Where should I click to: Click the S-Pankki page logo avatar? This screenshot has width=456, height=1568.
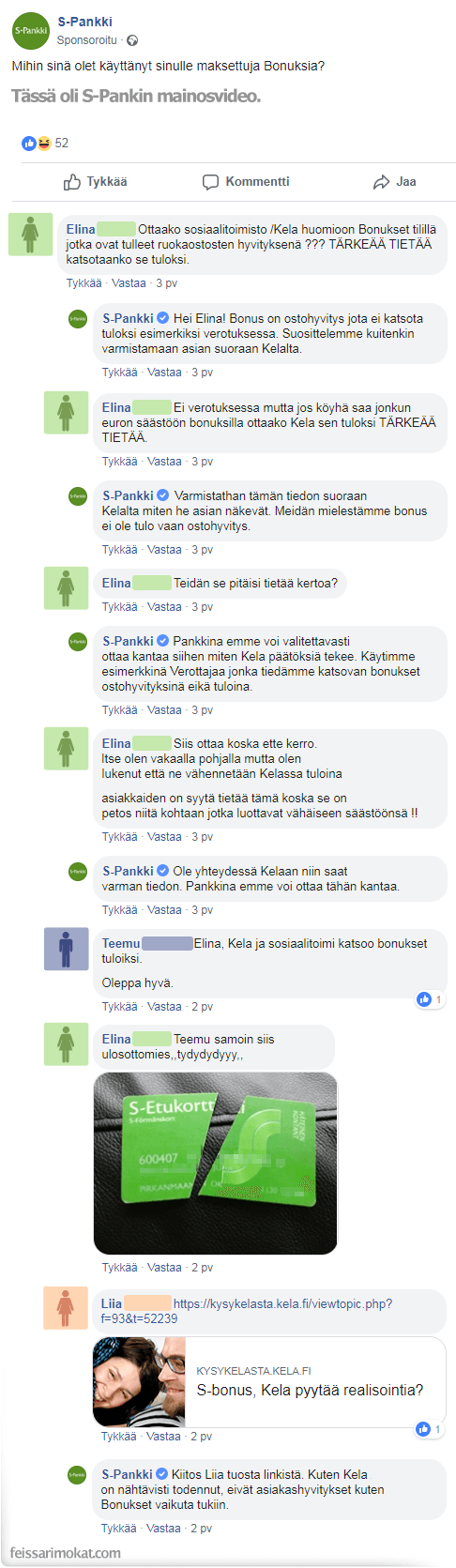coord(30,30)
